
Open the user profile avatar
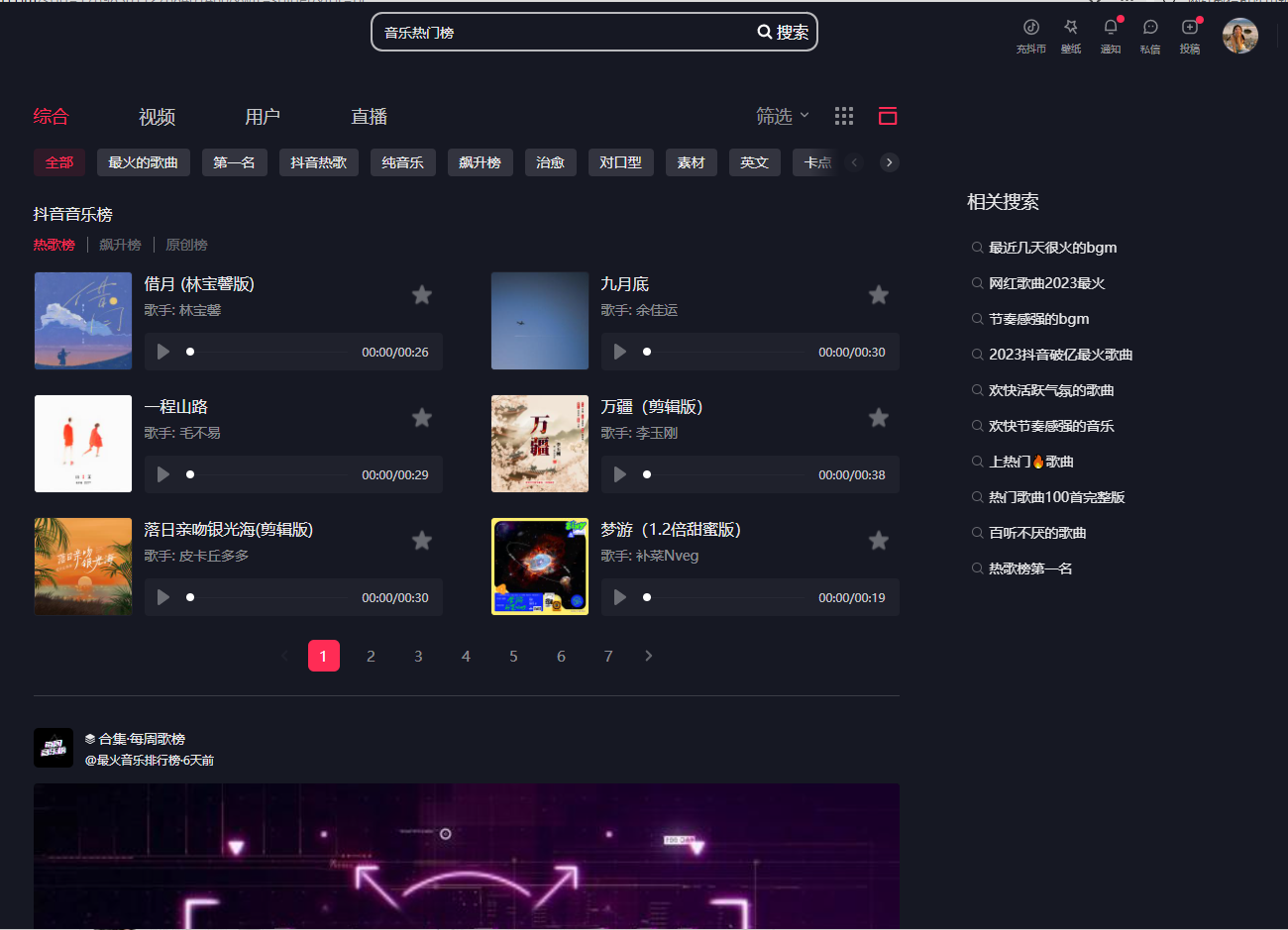[1240, 36]
